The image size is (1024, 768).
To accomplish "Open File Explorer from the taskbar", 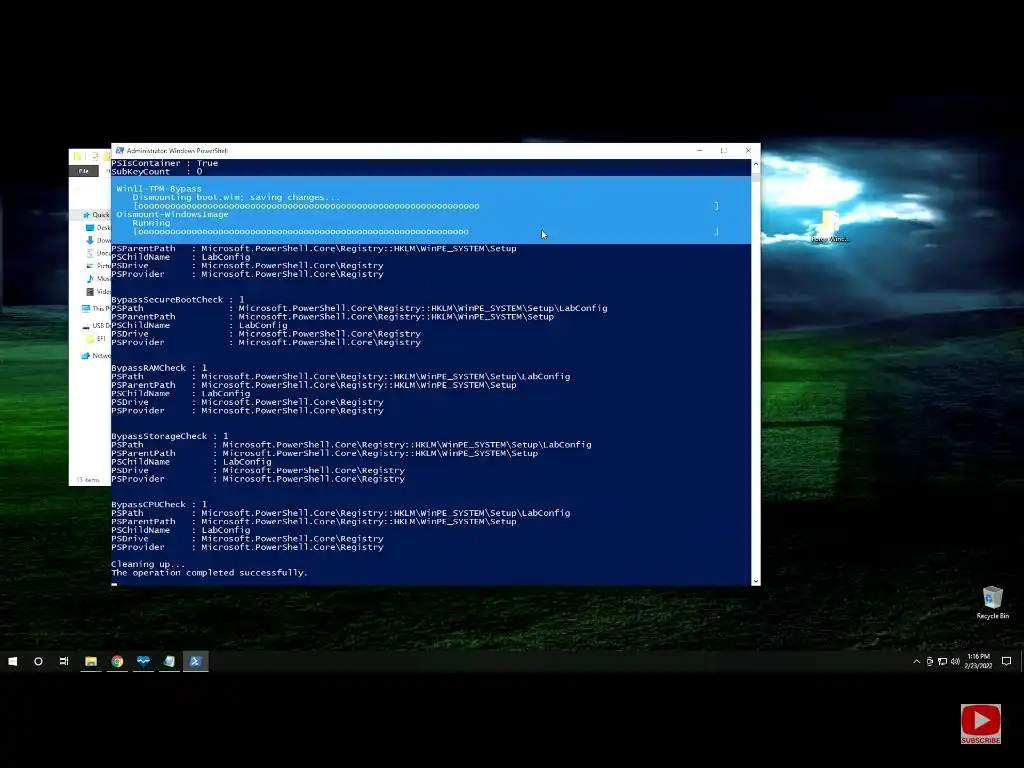I will point(91,661).
